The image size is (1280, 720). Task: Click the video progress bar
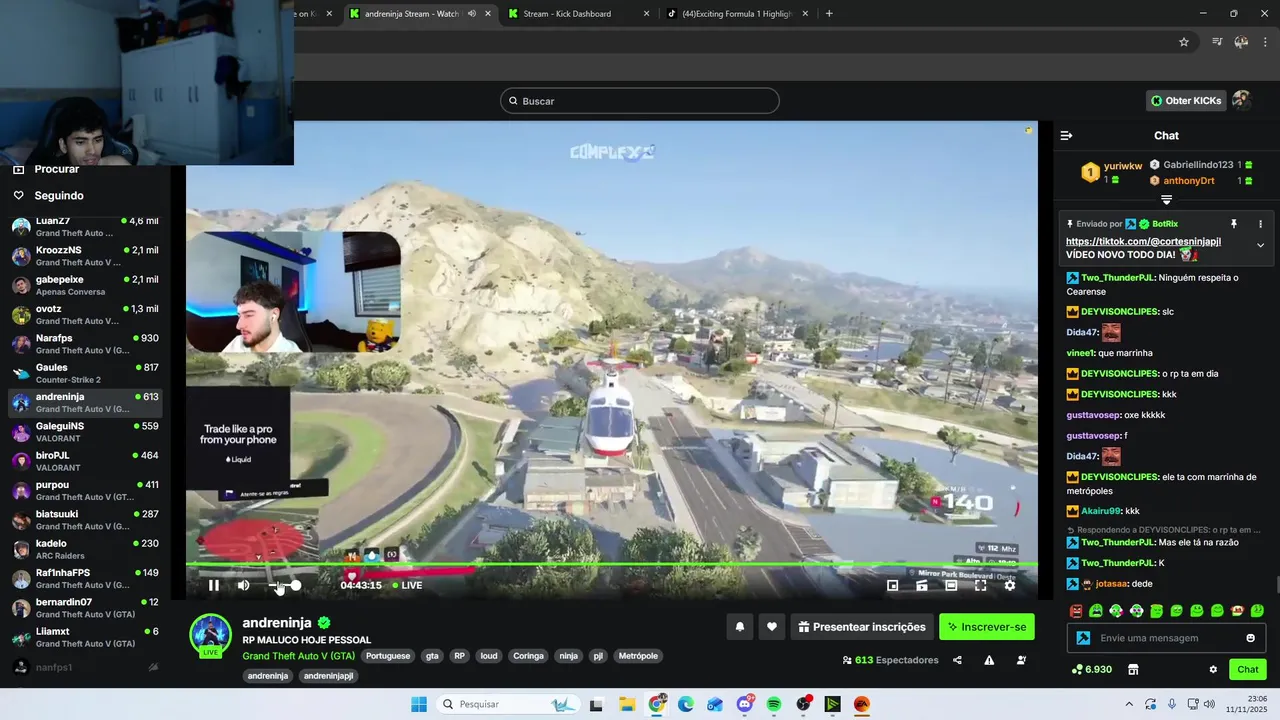611,566
